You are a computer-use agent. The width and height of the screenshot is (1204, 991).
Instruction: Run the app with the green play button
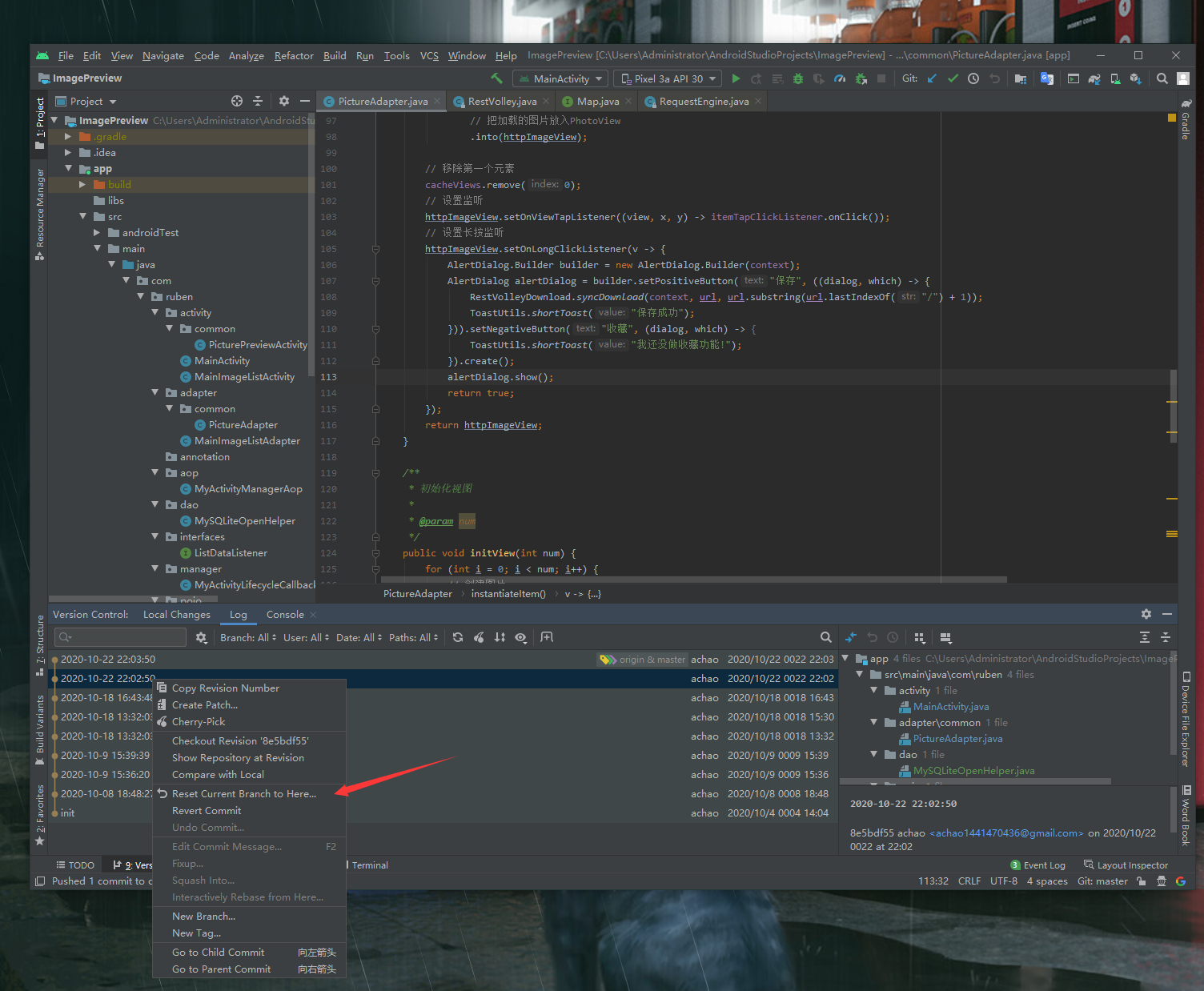pyautogui.click(x=736, y=78)
